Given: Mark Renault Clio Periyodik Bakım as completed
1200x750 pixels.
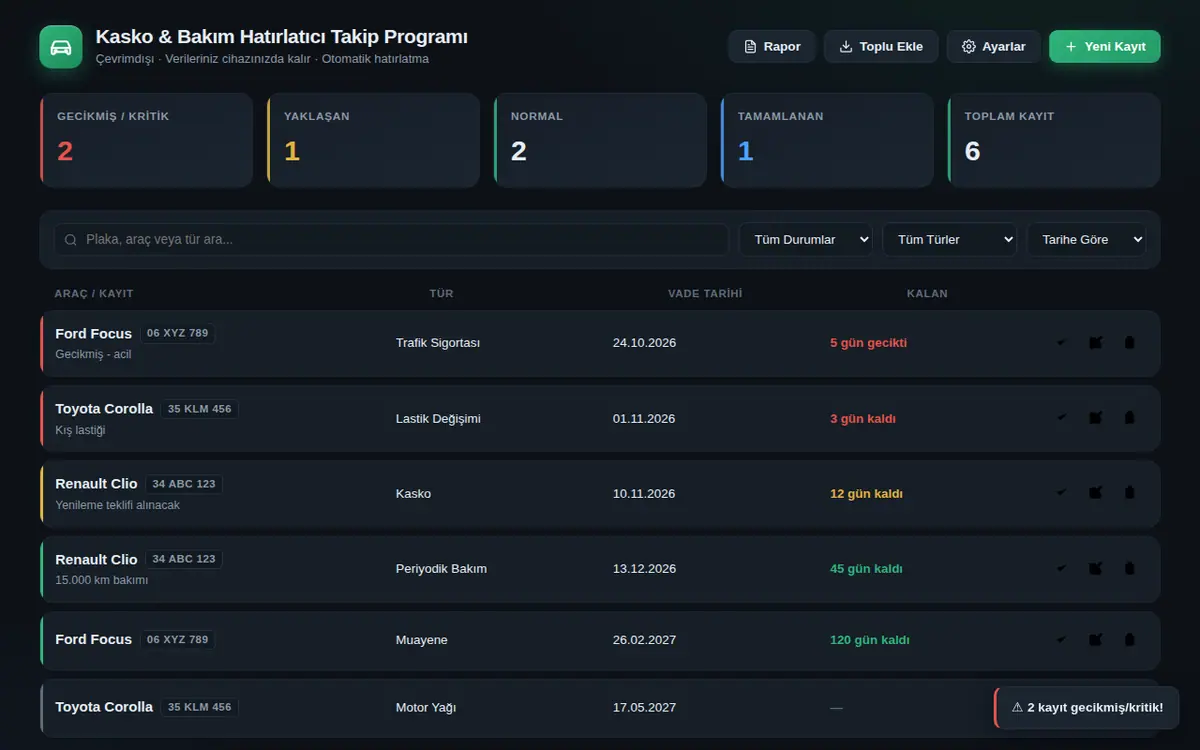Looking at the screenshot, I should [x=1062, y=569].
